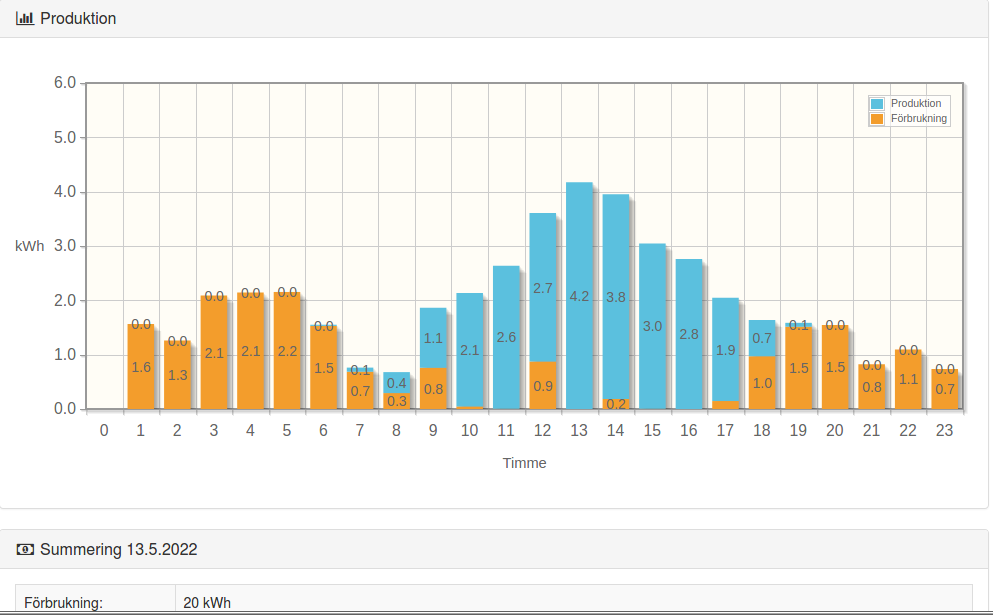The height and width of the screenshot is (615, 993).
Task: Click the Förbrukning row in the summary table
Action: click(96, 602)
